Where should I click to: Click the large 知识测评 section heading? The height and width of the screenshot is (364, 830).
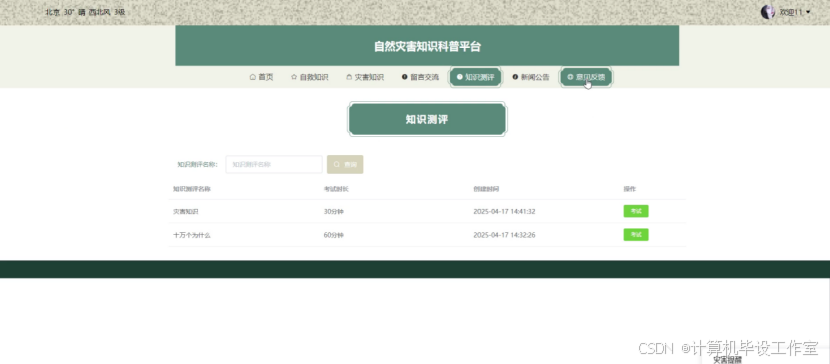coord(427,119)
